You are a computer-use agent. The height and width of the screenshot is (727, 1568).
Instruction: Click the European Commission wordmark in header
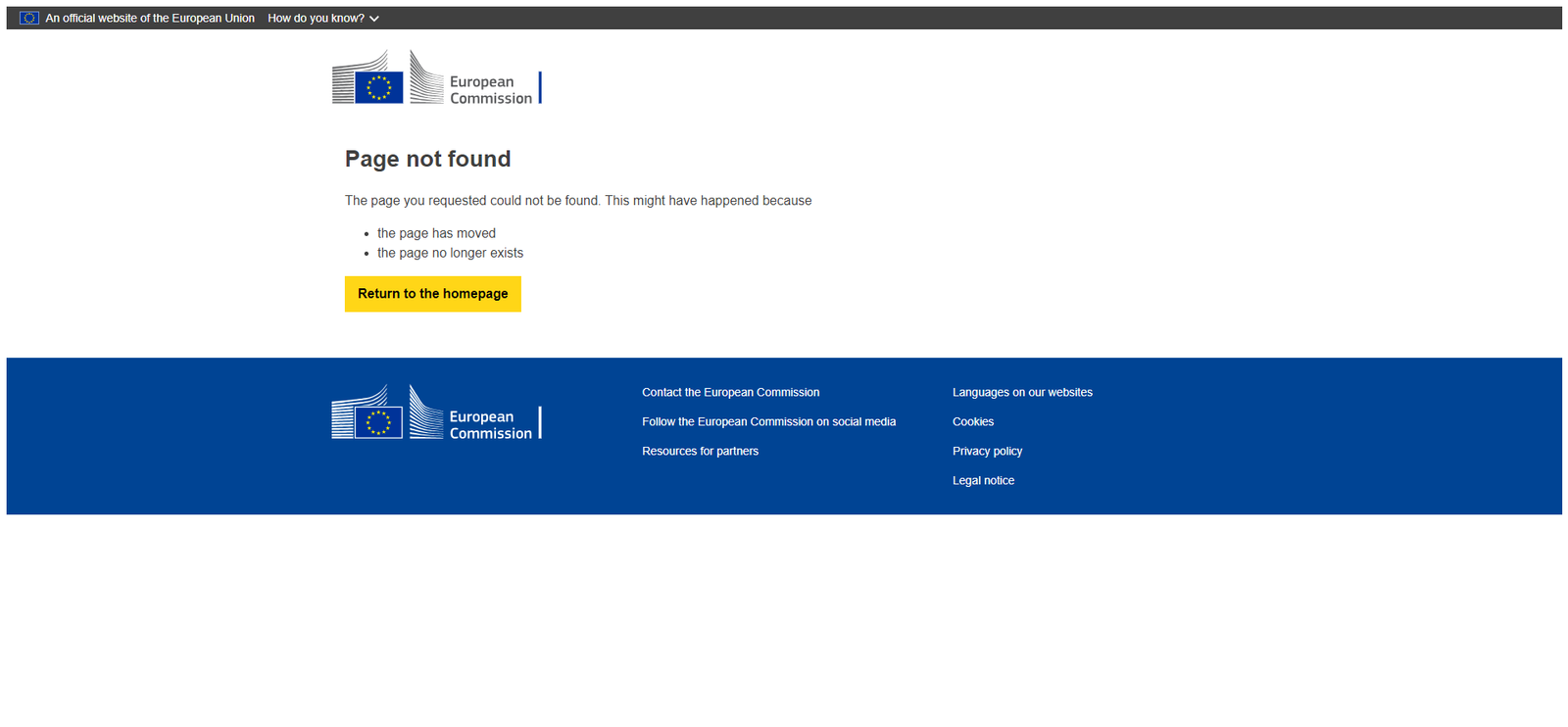coord(490,90)
